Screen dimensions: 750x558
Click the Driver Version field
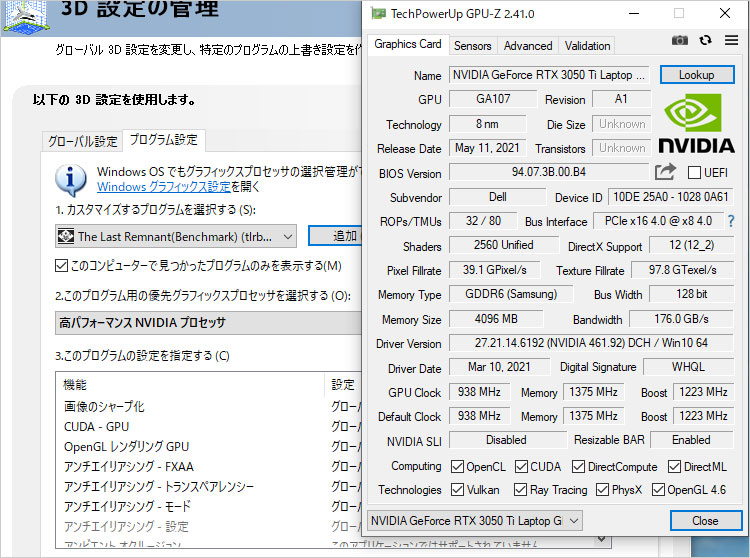tap(591, 343)
